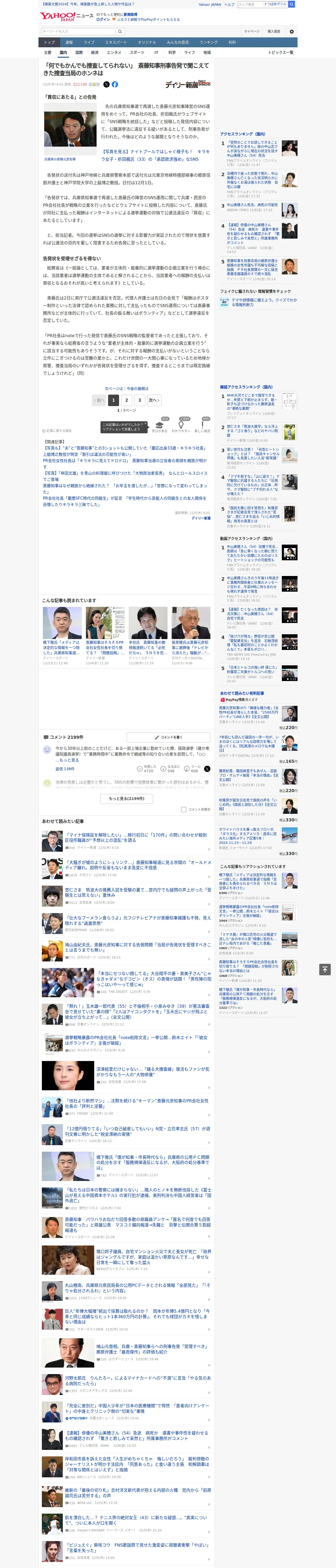Expand replies 返信 138件
The height and width of the screenshot is (1568, 336).
(65, 769)
